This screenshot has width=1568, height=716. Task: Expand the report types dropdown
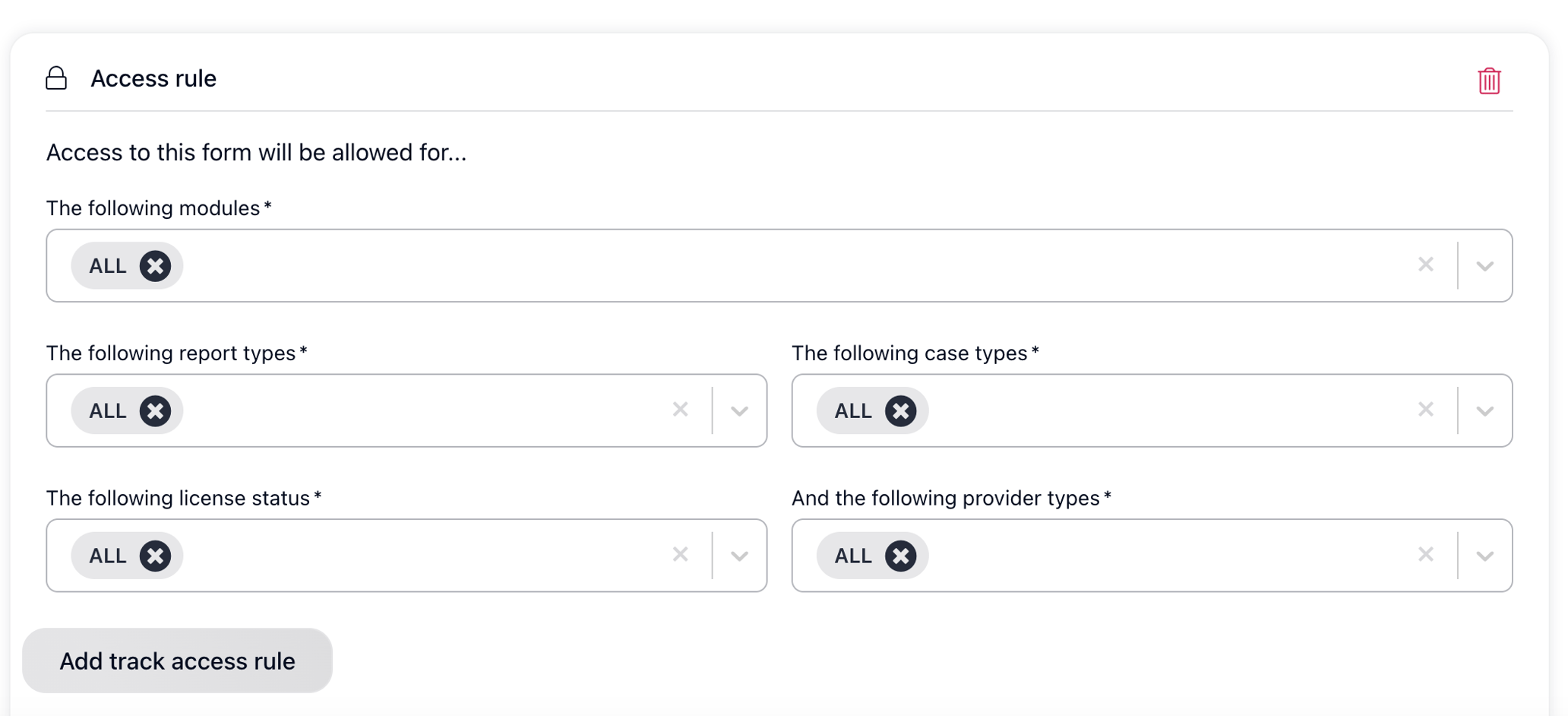tap(738, 410)
